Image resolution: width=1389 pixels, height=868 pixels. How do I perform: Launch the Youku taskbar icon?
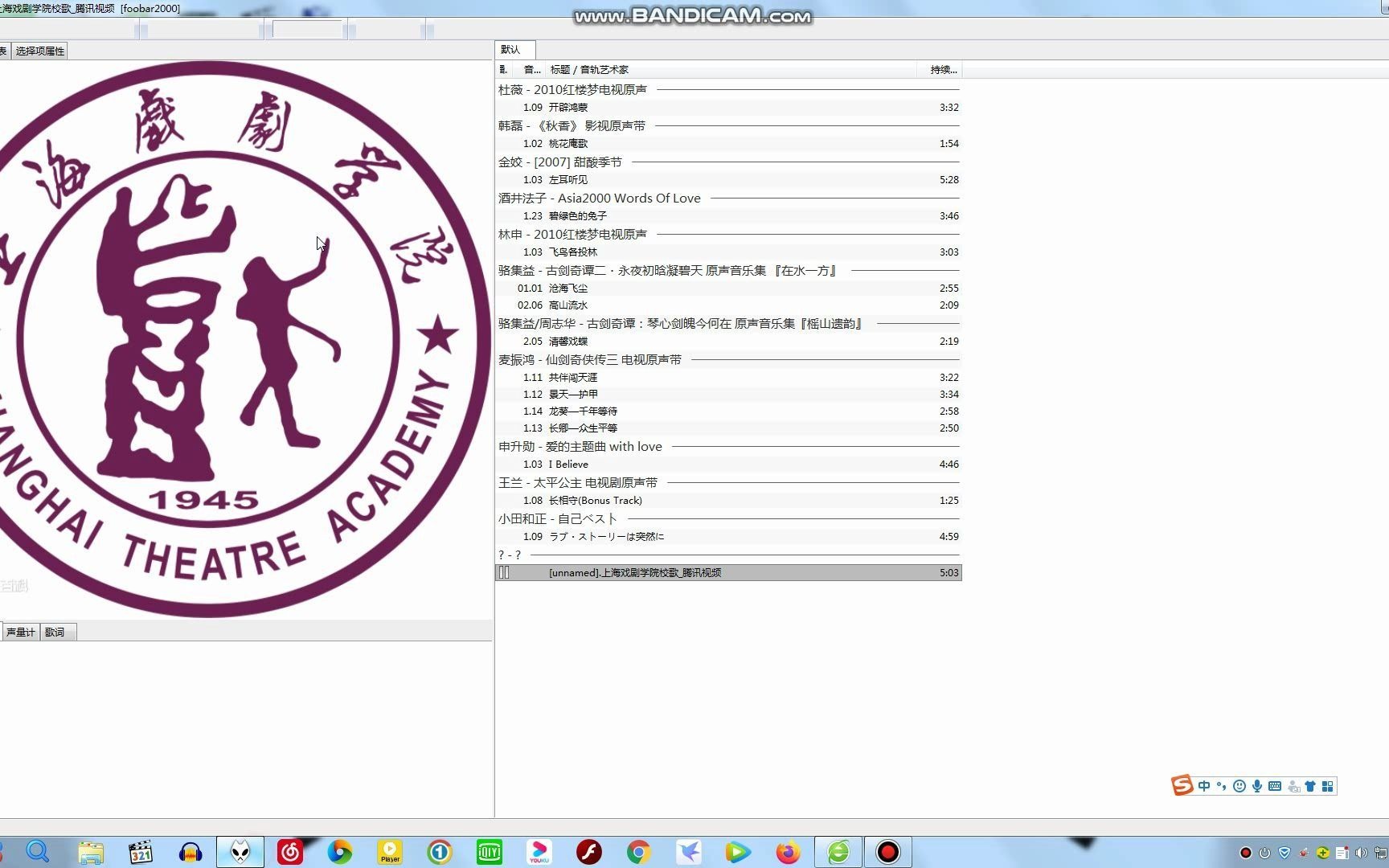(539, 852)
